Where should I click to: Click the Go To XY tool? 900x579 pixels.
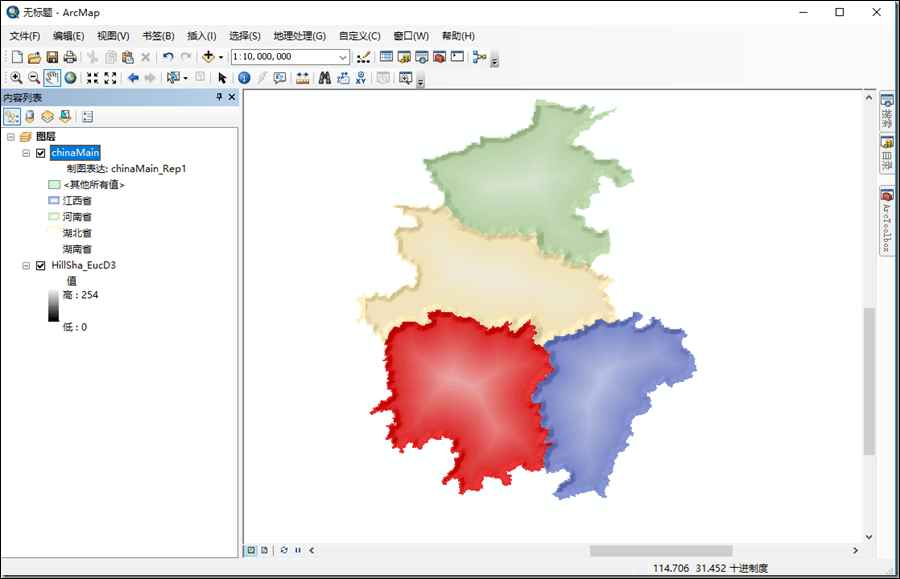coord(363,78)
